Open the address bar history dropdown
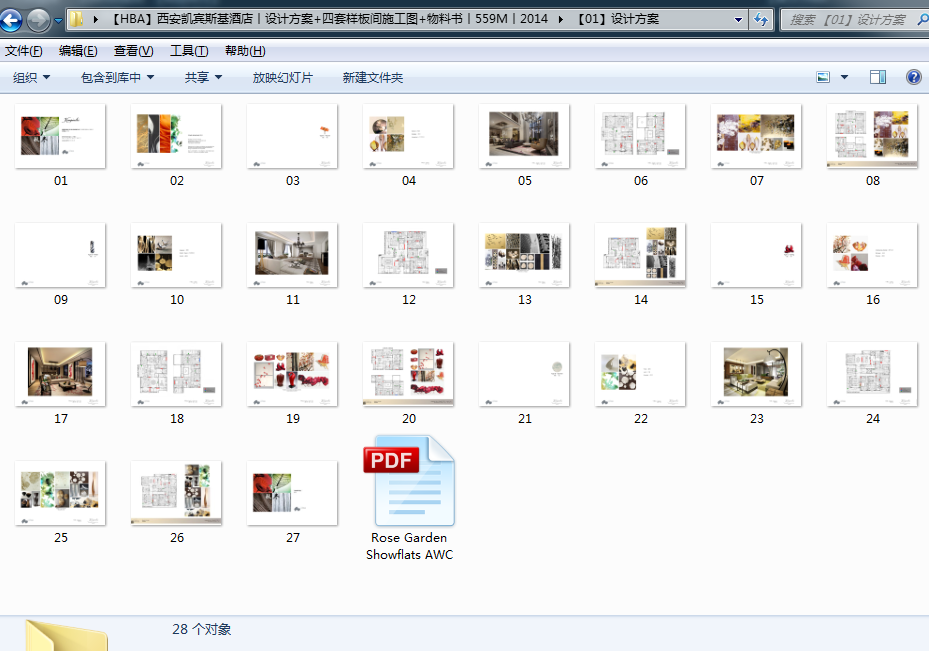This screenshot has height=651, width=929. (738, 20)
